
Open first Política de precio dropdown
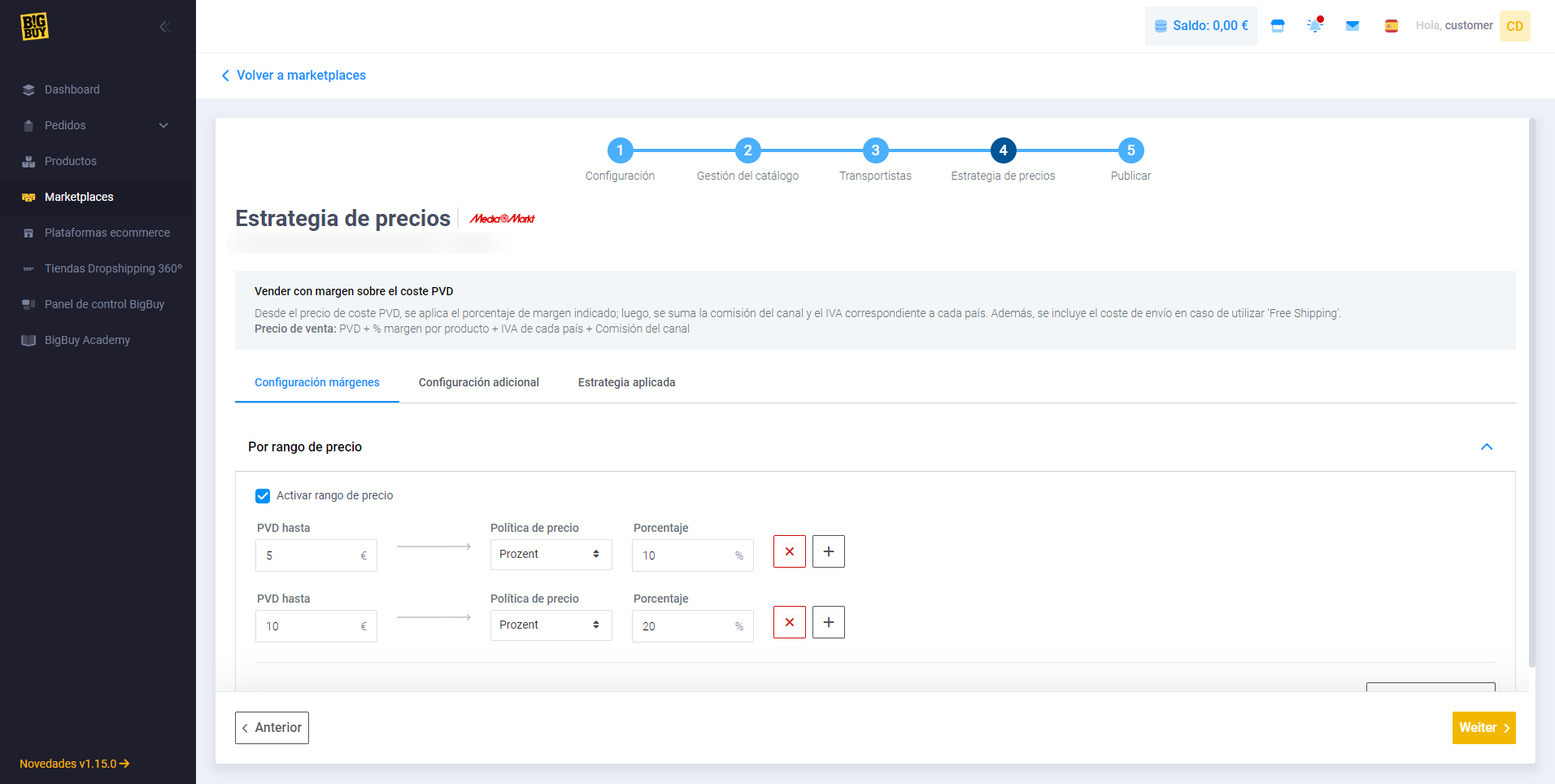pyautogui.click(x=551, y=555)
